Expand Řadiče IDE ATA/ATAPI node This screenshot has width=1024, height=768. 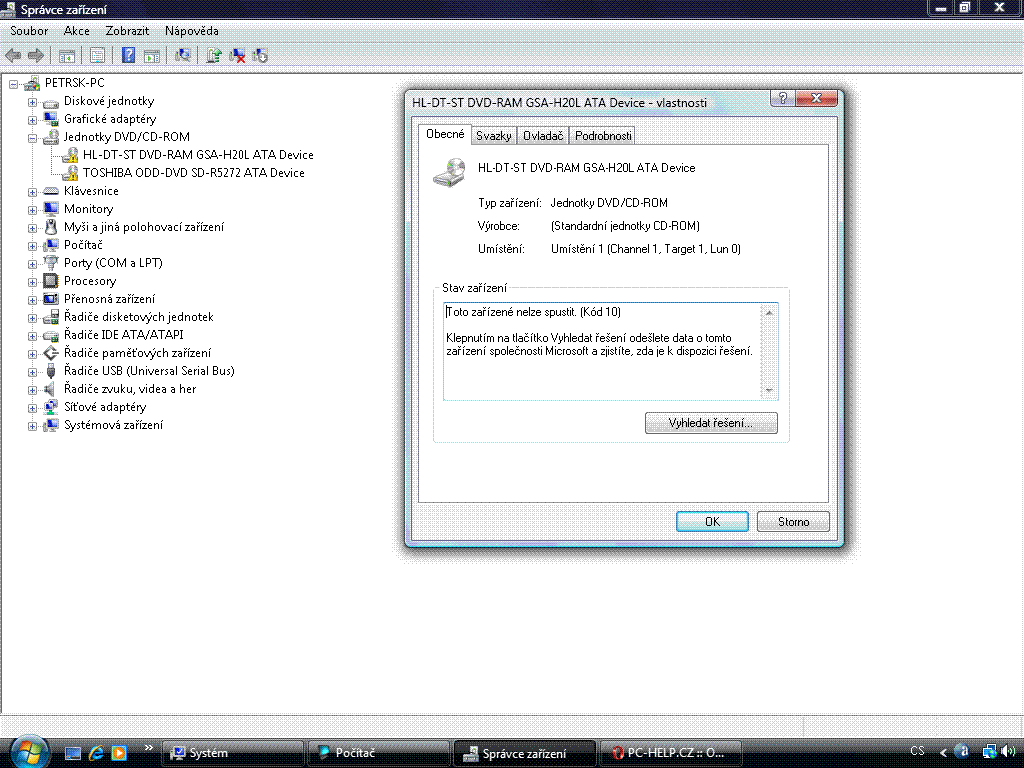point(32,336)
